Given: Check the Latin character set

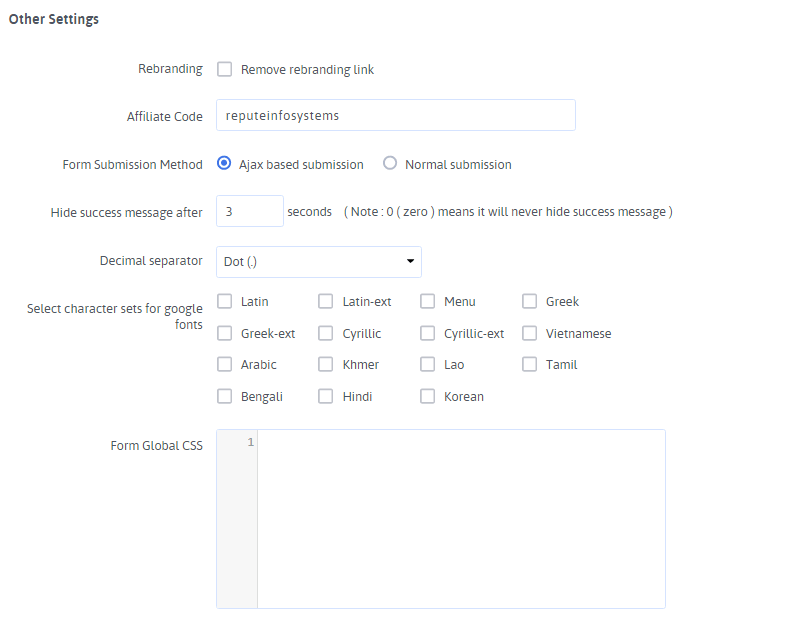Looking at the screenshot, I should click(225, 301).
